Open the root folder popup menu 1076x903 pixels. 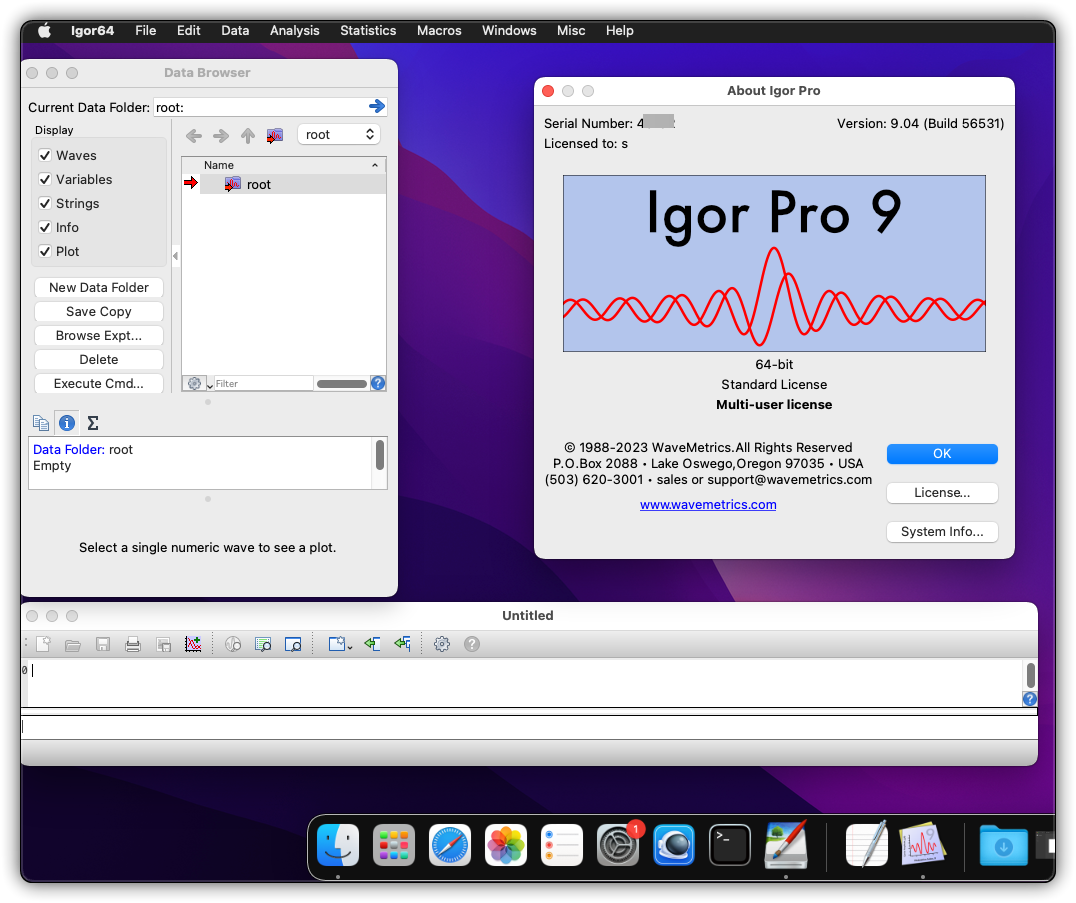tap(339, 134)
